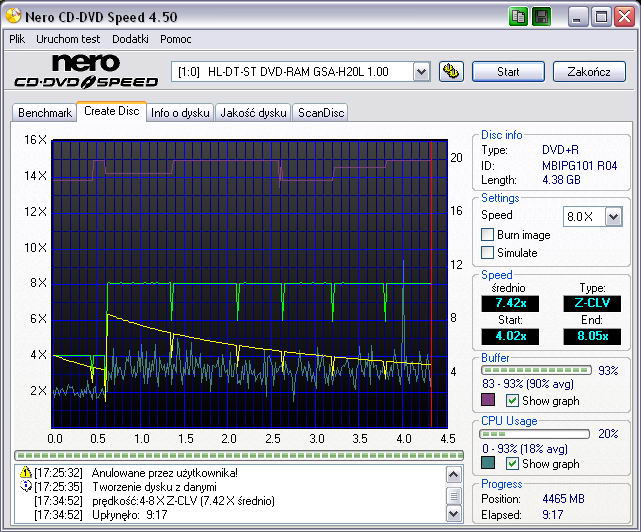Click the save floppy disk icon
Image resolution: width=641 pixels, height=532 pixels.
541,16
